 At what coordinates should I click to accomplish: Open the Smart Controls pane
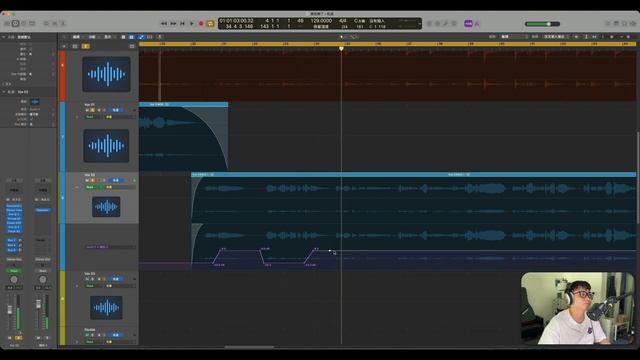coord(46,24)
